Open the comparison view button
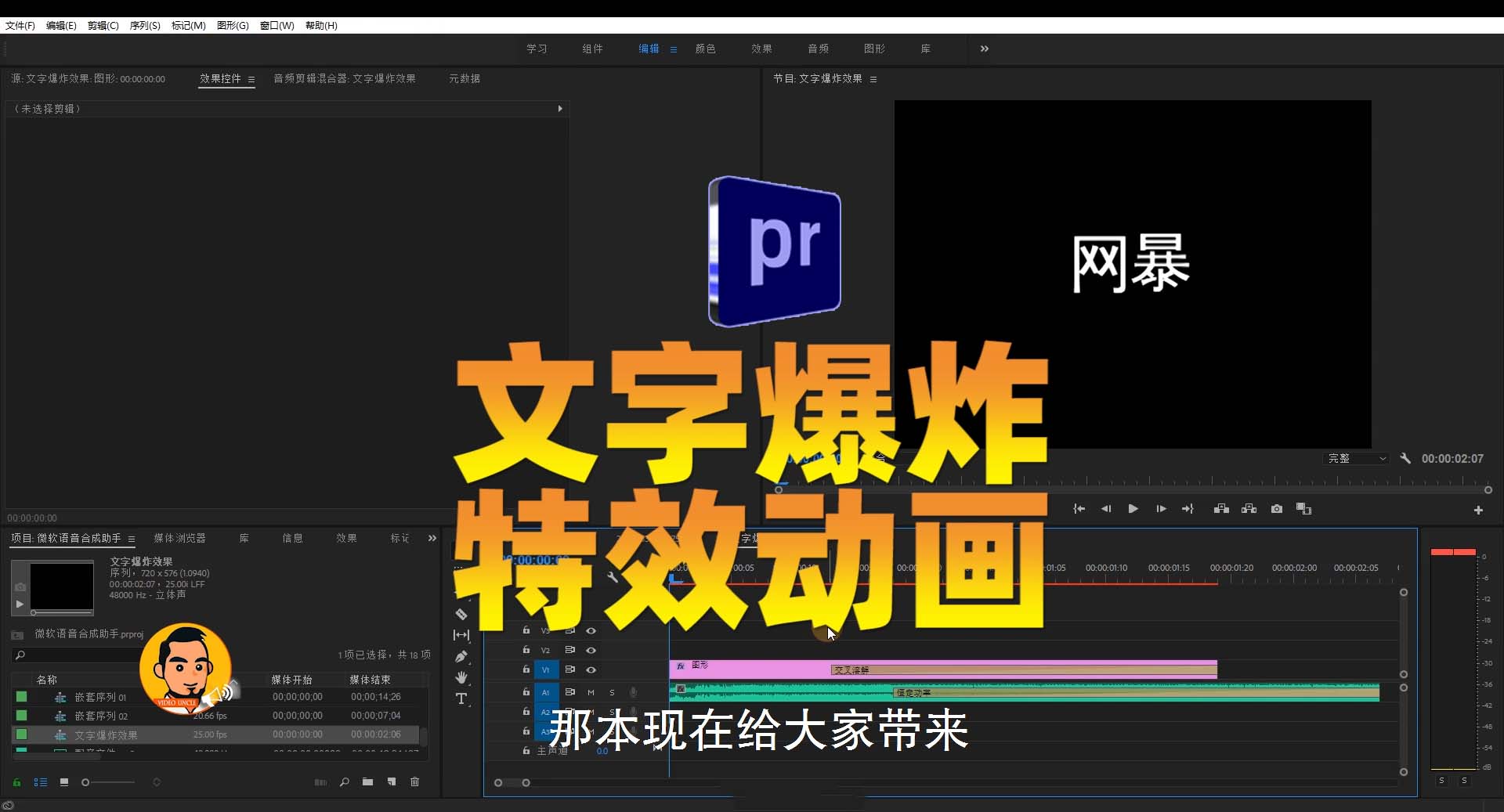The height and width of the screenshot is (812, 1504). tap(1303, 509)
